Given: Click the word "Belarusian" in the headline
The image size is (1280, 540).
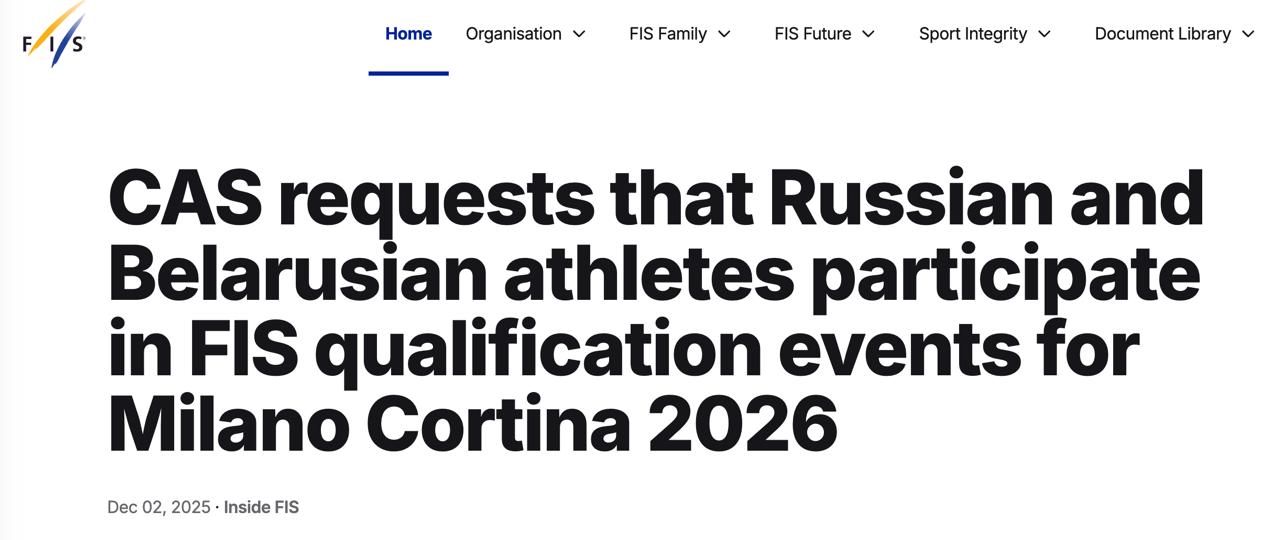Looking at the screenshot, I should pos(296,273).
